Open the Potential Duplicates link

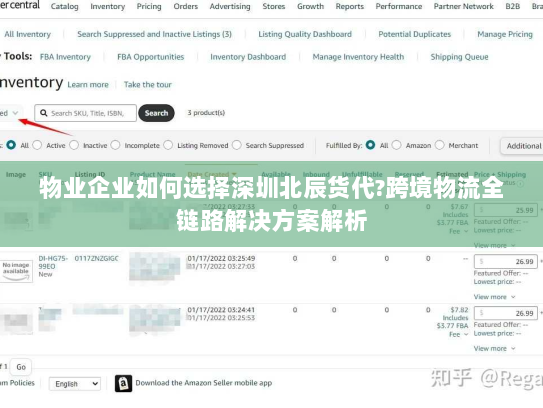pos(415,34)
